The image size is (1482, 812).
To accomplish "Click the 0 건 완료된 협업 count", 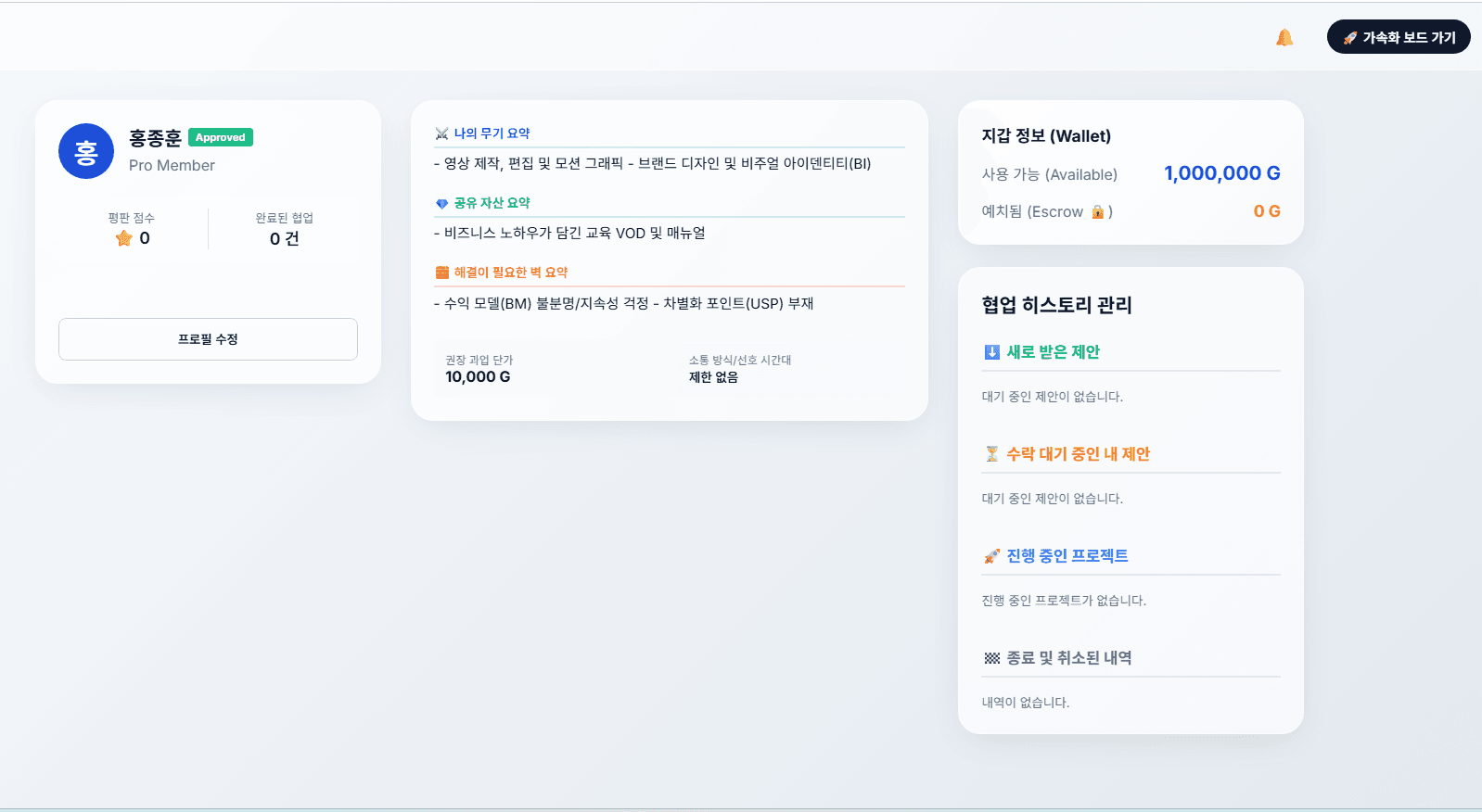I will pyautogui.click(x=284, y=239).
